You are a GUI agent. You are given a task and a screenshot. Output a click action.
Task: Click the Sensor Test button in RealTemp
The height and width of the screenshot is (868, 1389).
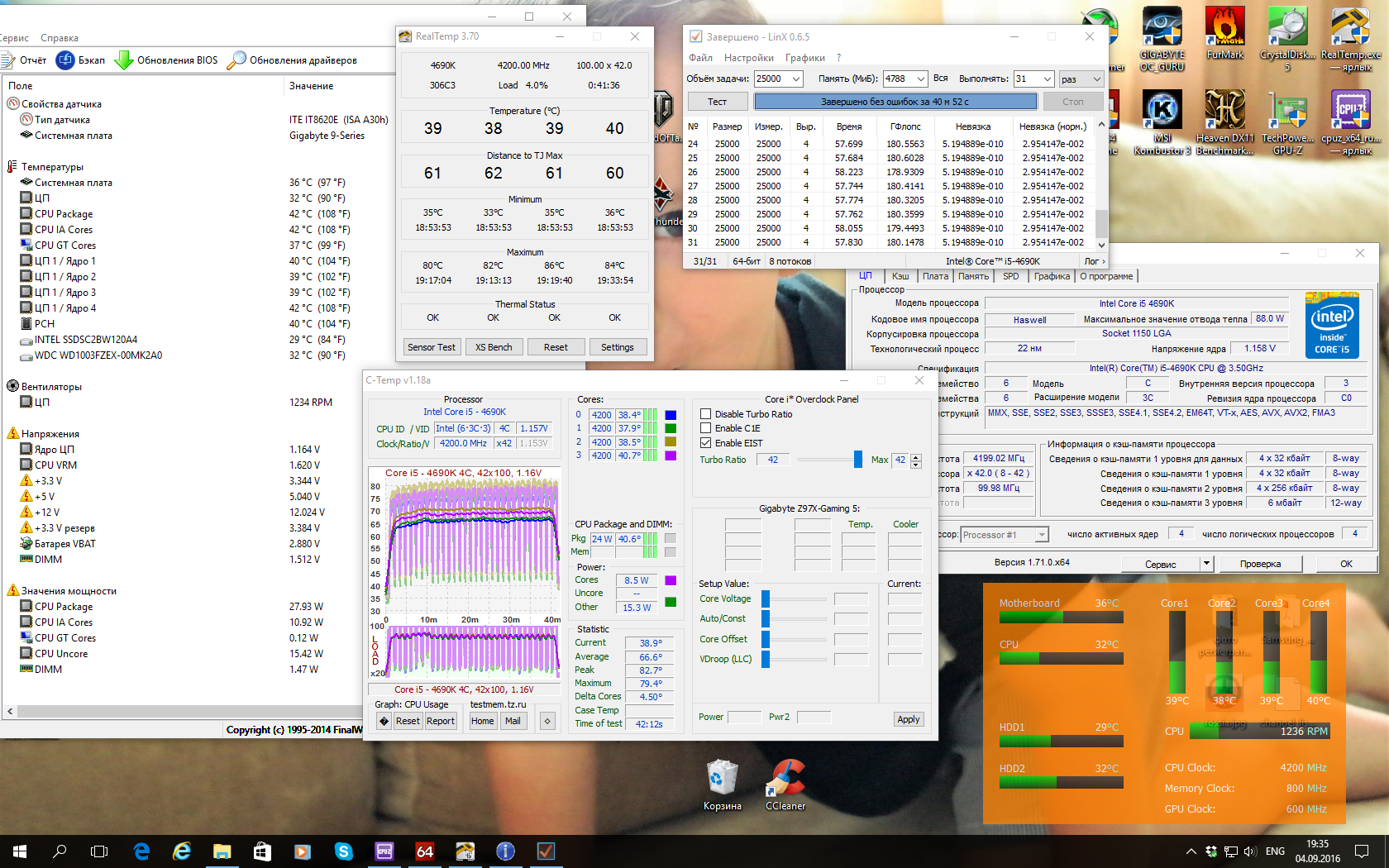tap(432, 347)
